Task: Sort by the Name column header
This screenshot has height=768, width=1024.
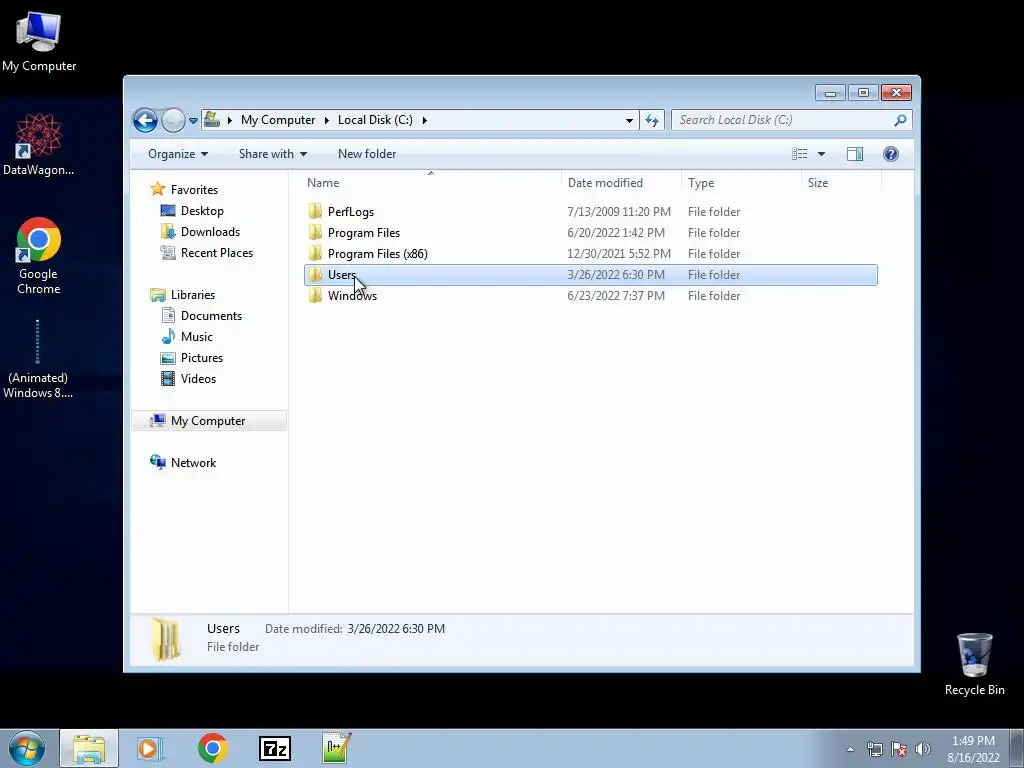Action: (431, 183)
